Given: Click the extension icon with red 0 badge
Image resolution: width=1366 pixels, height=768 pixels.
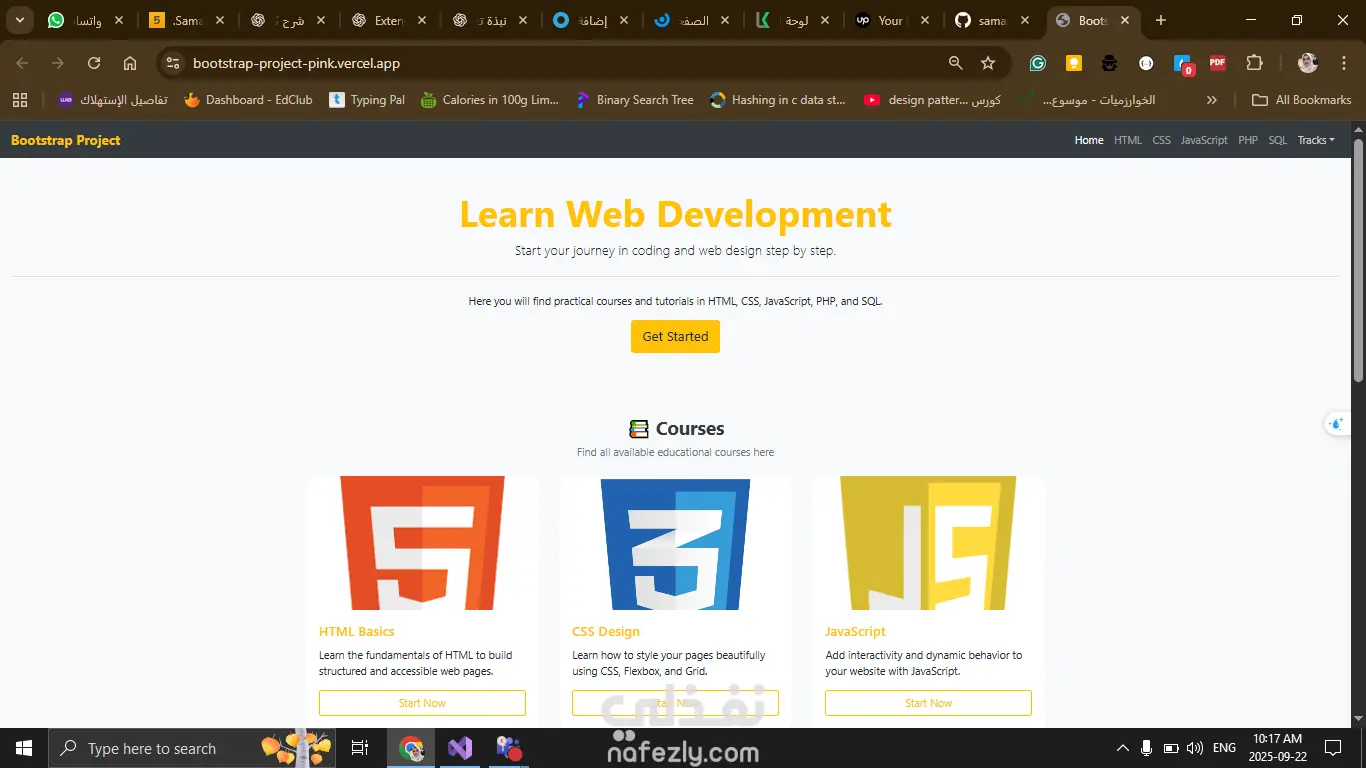Looking at the screenshot, I should click(x=1183, y=64).
